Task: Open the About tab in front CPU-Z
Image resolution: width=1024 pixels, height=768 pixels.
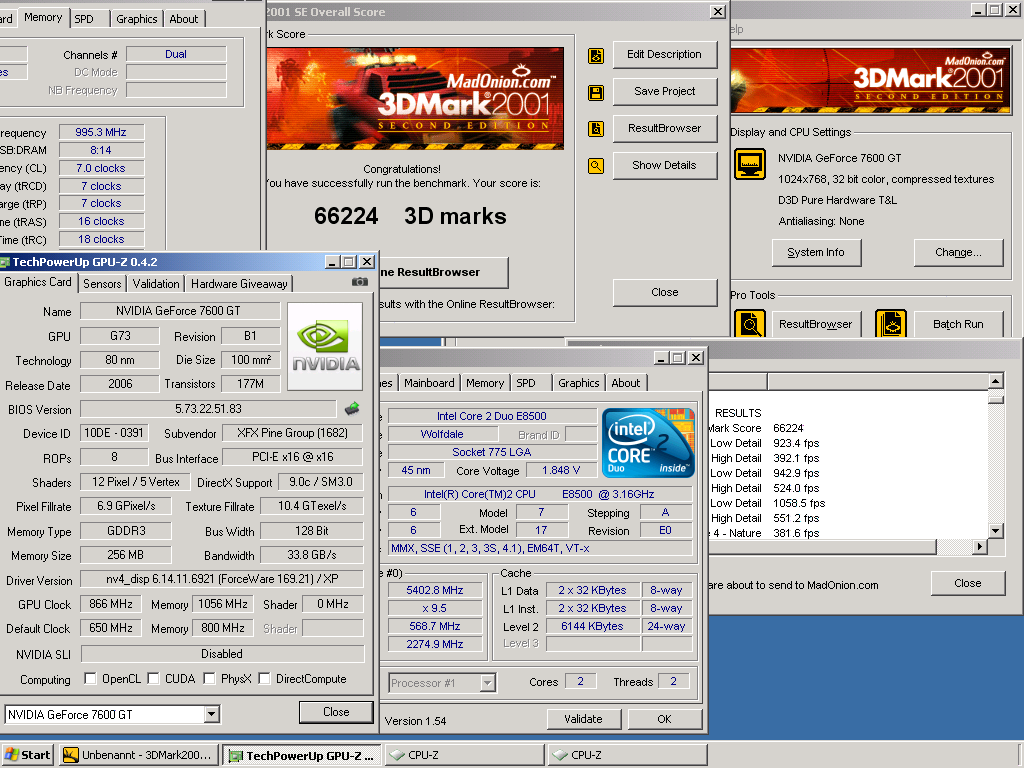Action: (626, 383)
